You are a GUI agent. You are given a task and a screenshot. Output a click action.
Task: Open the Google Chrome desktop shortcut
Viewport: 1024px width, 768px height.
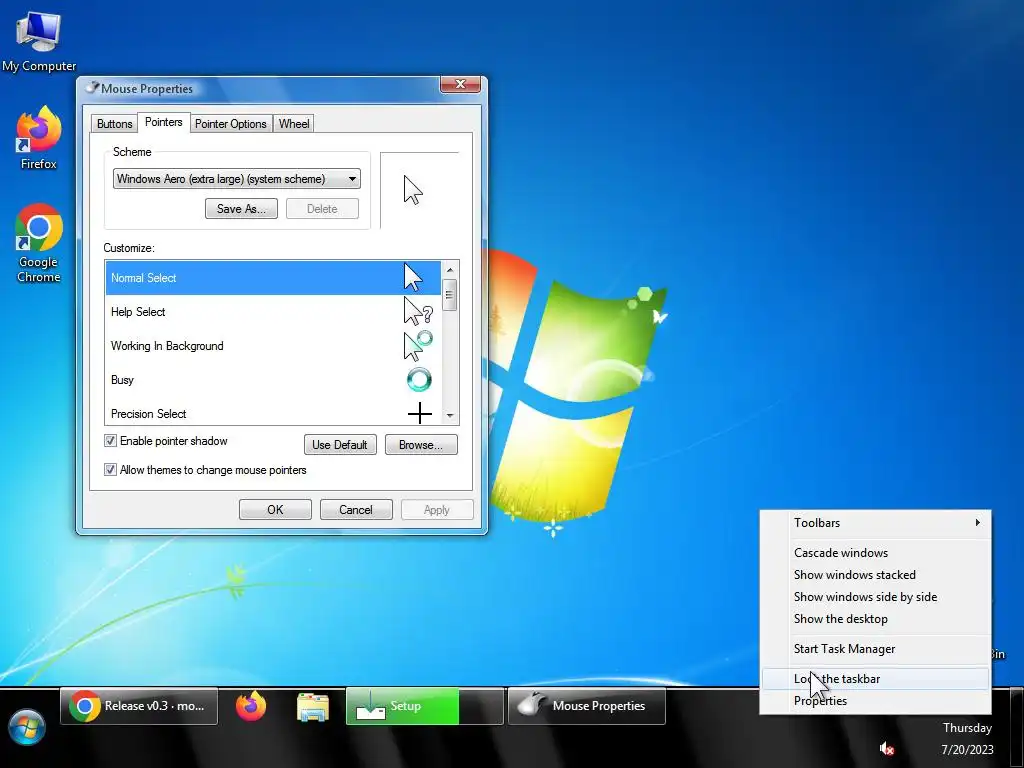39,243
